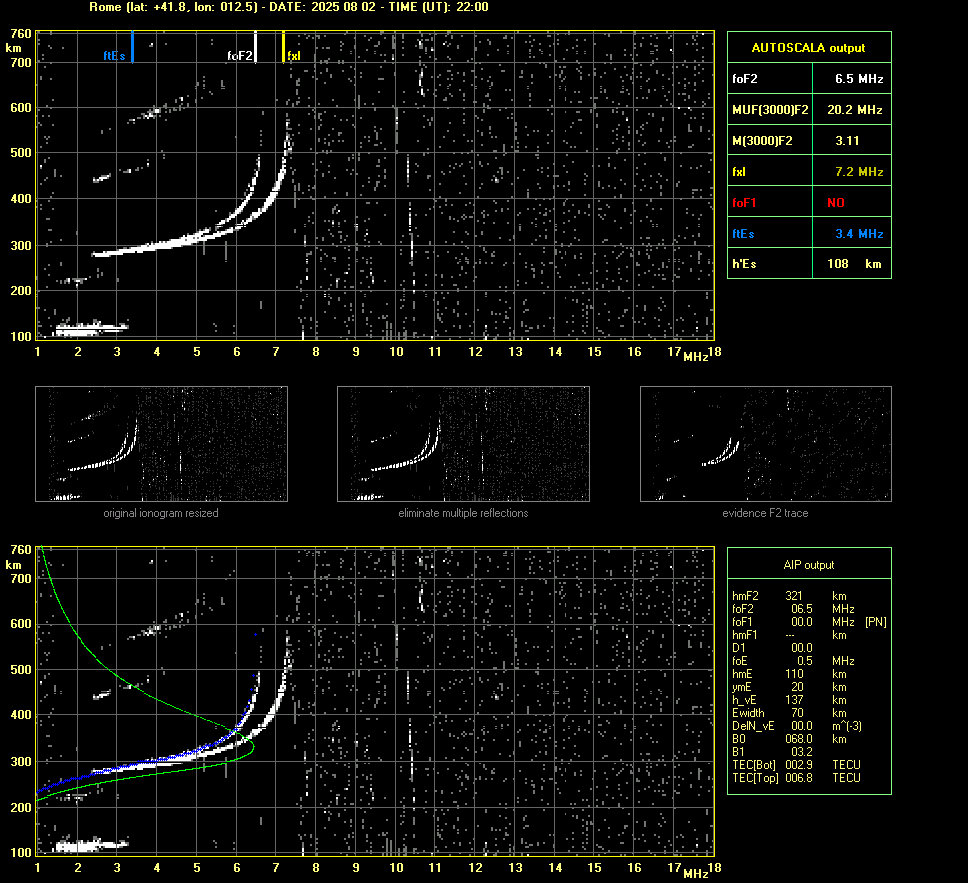This screenshot has height=883, width=968.
Task: Click the h'Es row label
Action: click(x=744, y=264)
